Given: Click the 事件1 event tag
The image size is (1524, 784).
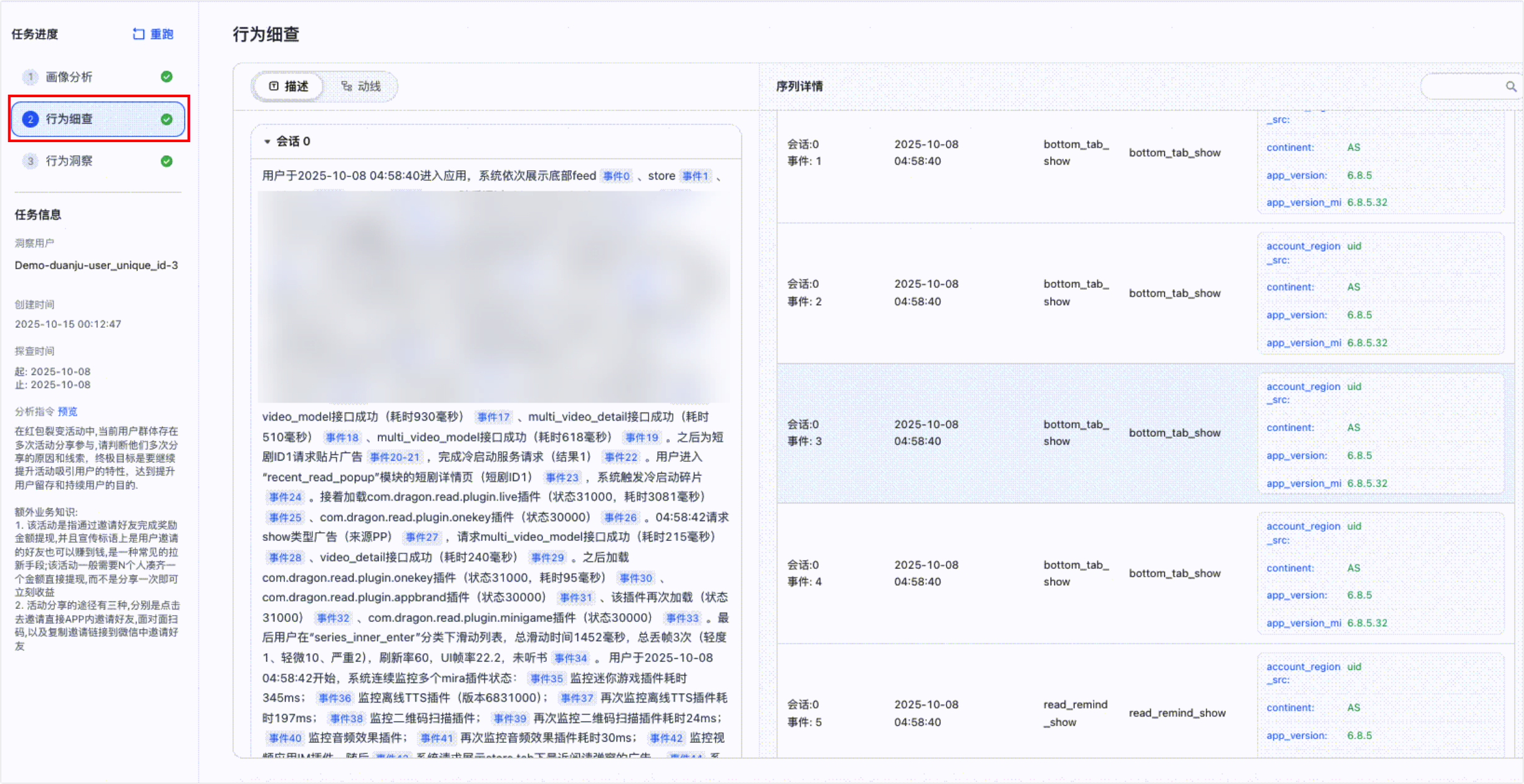Looking at the screenshot, I should [695, 176].
